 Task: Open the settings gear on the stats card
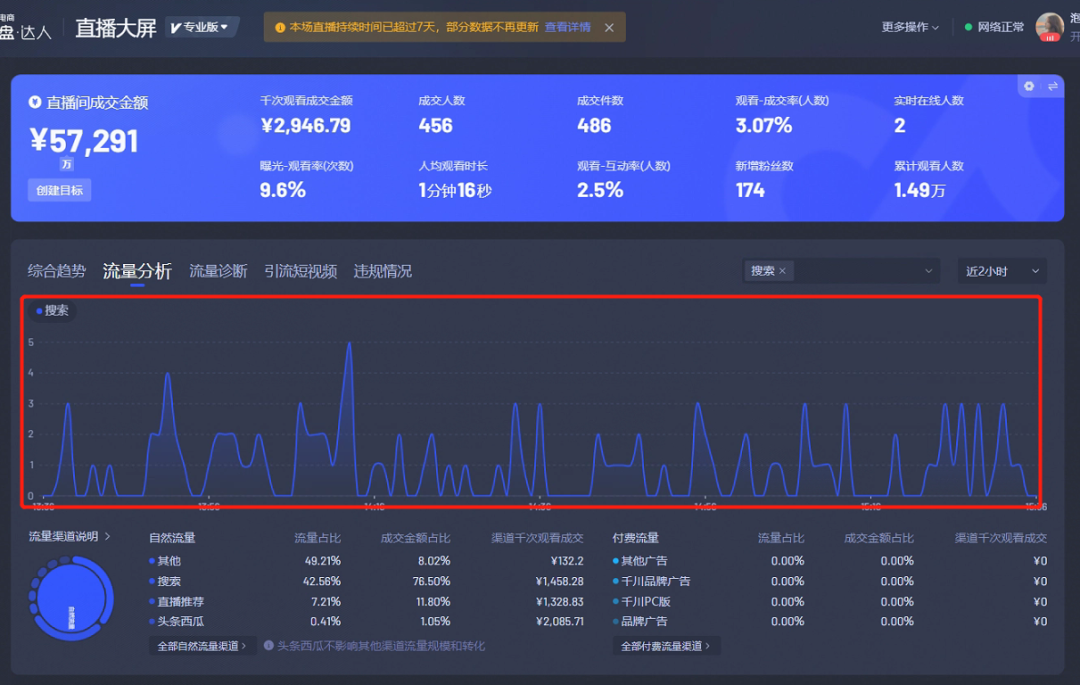point(1029,87)
